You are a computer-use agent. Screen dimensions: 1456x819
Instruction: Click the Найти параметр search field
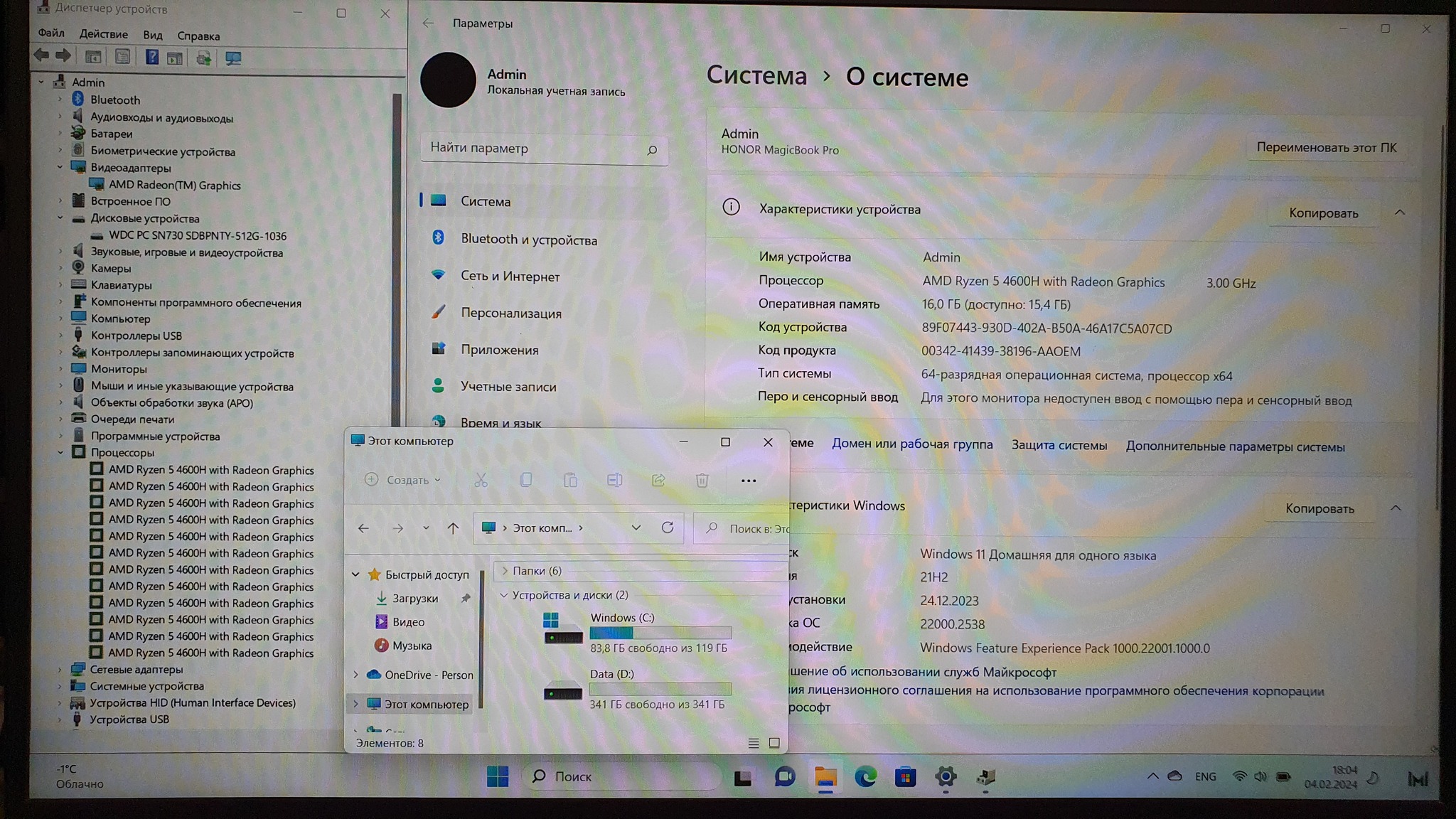[533, 149]
